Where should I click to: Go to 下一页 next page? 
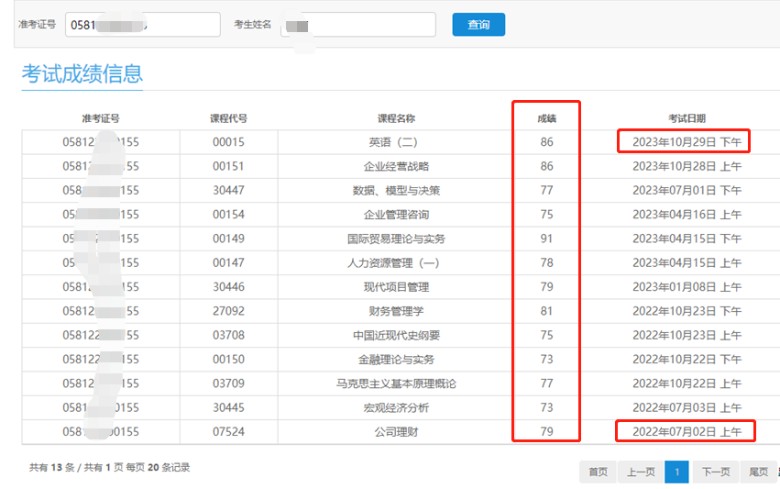pyautogui.click(x=714, y=471)
